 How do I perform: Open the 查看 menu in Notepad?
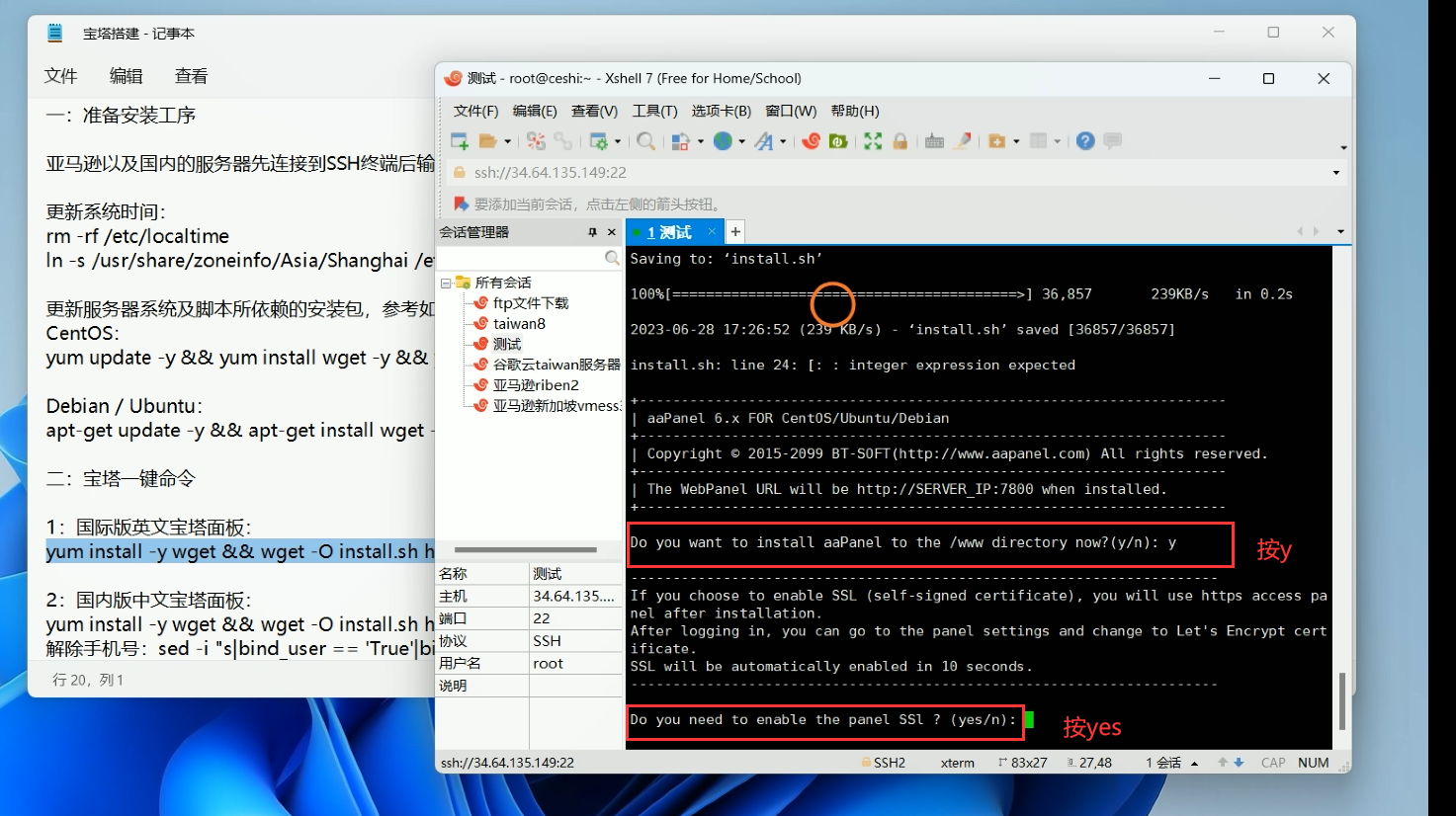(192, 76)
